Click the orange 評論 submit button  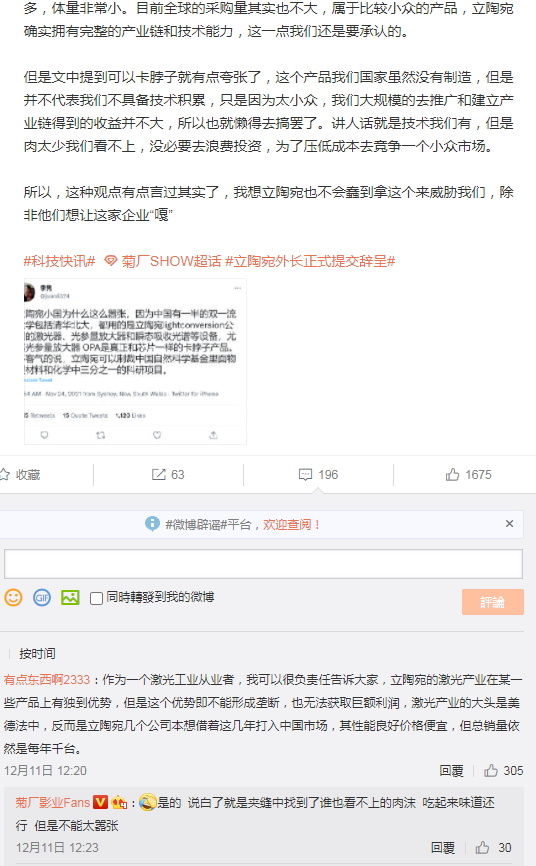coord(492,602)
